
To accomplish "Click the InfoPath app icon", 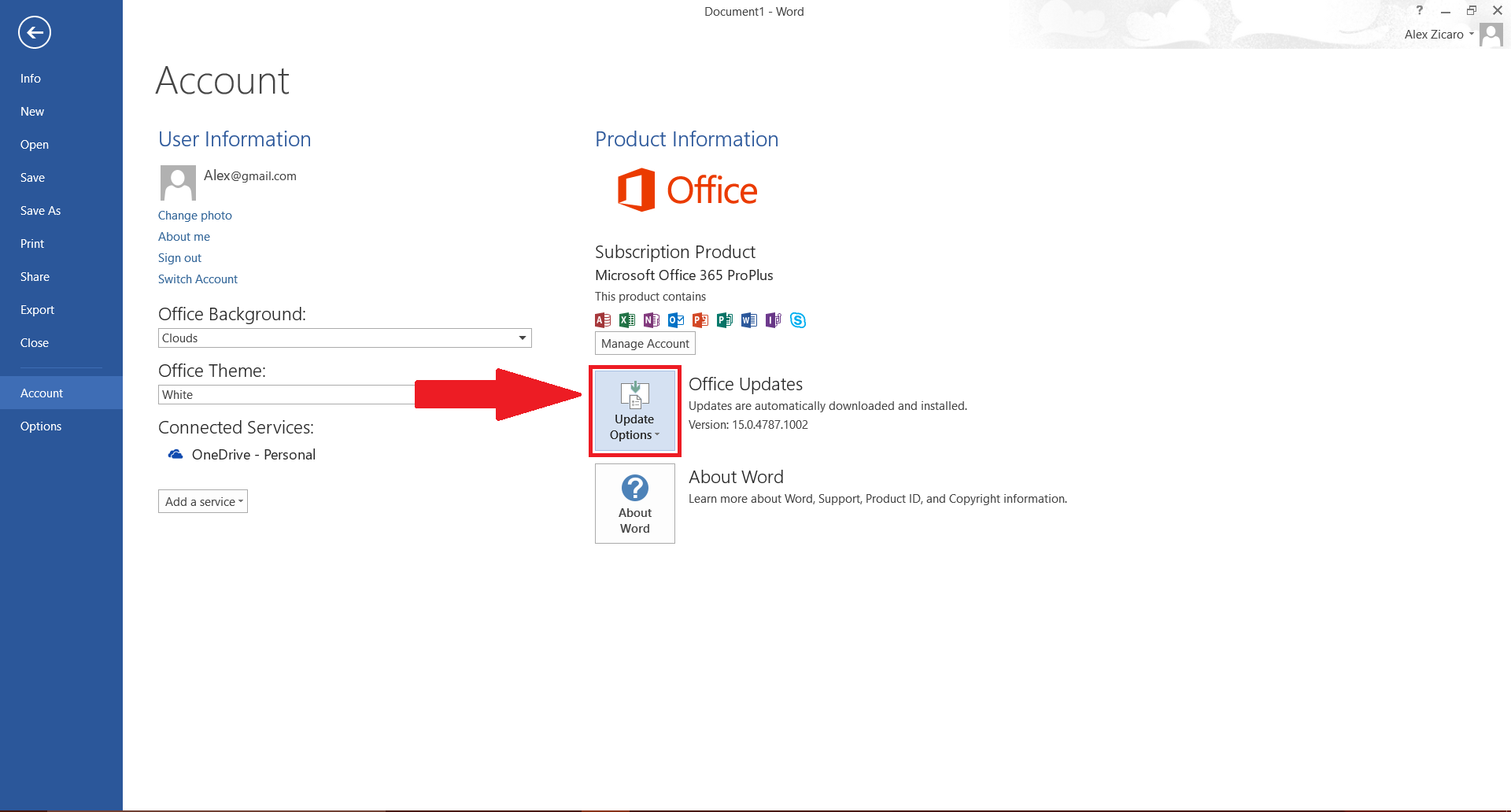I will coord(774,320).
